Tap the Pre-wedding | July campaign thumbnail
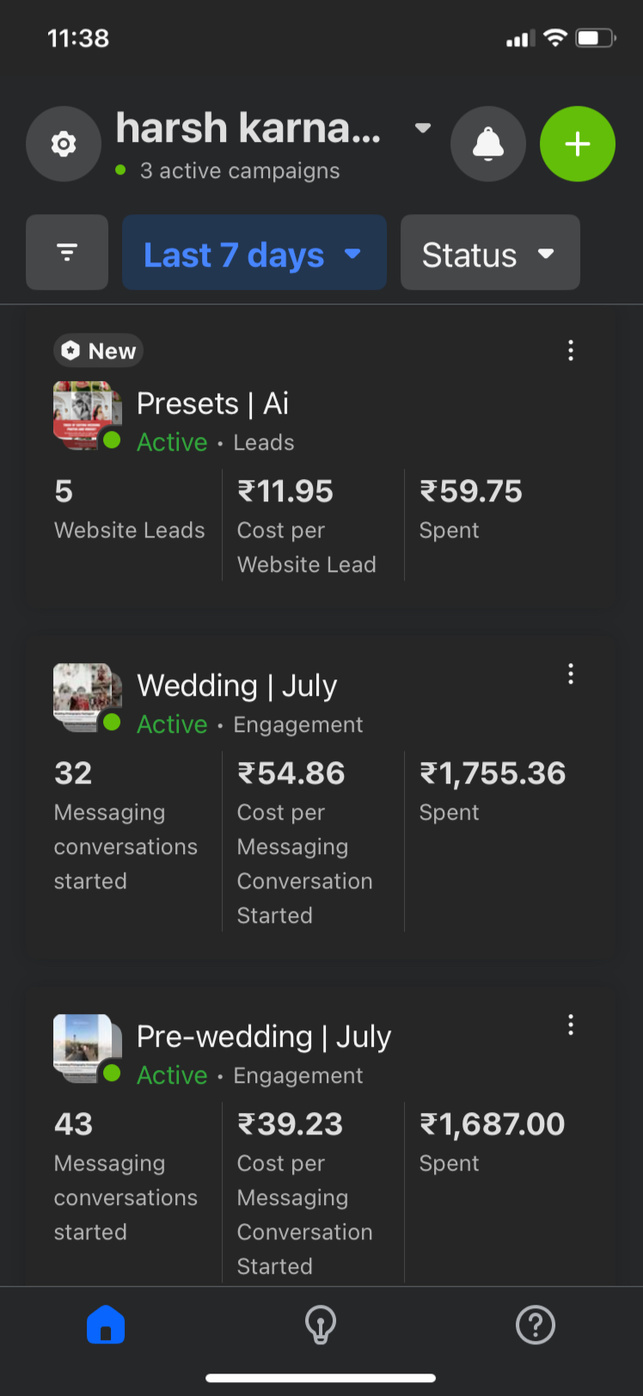Image resolution: width=643 pixels, height=1396 pixels. click(86, 1047)
